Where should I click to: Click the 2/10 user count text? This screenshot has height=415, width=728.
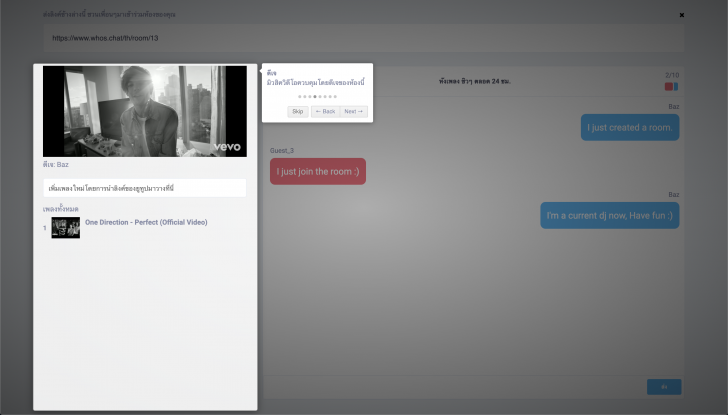tap(672, 75)
